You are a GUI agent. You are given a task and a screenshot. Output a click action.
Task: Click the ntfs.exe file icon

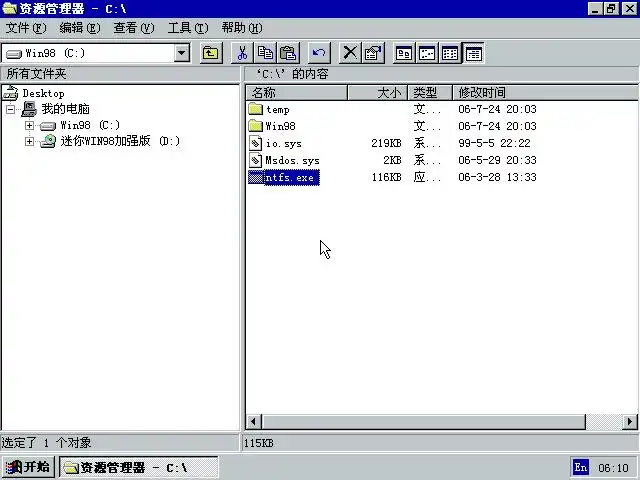pyautogui.click(x=256, y=178)
